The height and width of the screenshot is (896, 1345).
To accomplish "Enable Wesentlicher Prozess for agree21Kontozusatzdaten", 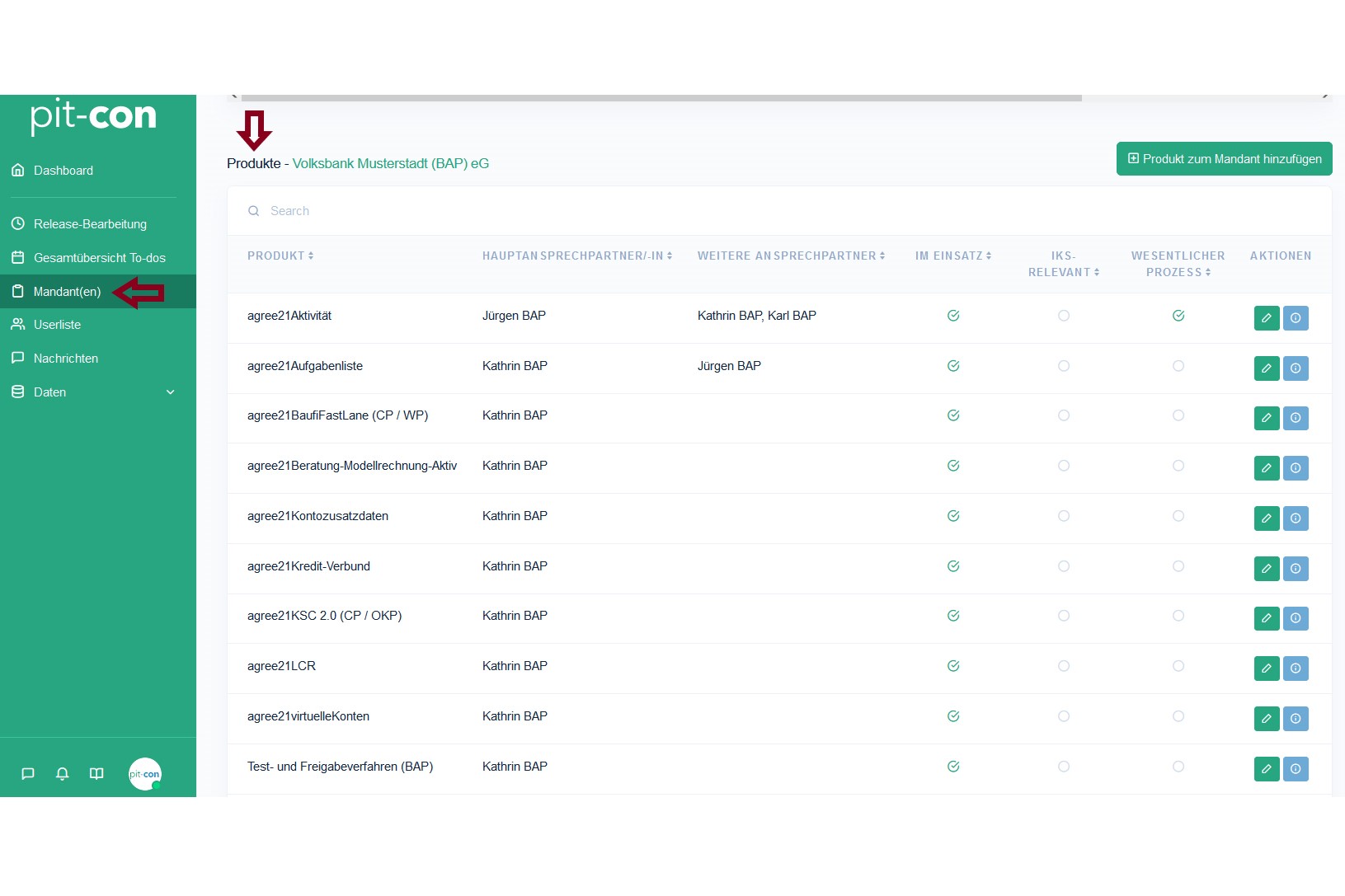I will pyautogui.click(x=1178, y=516).
